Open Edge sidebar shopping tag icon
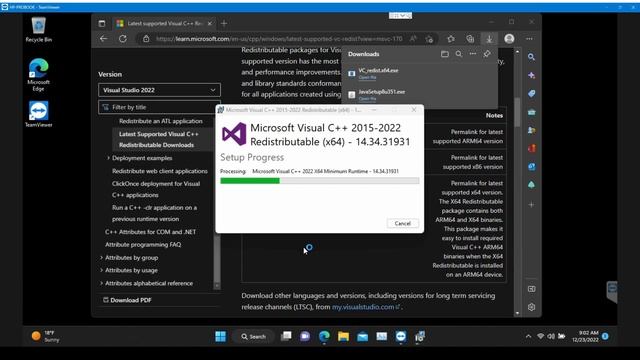This screenshot has width=640, height=360. click(x=531, y=94)
